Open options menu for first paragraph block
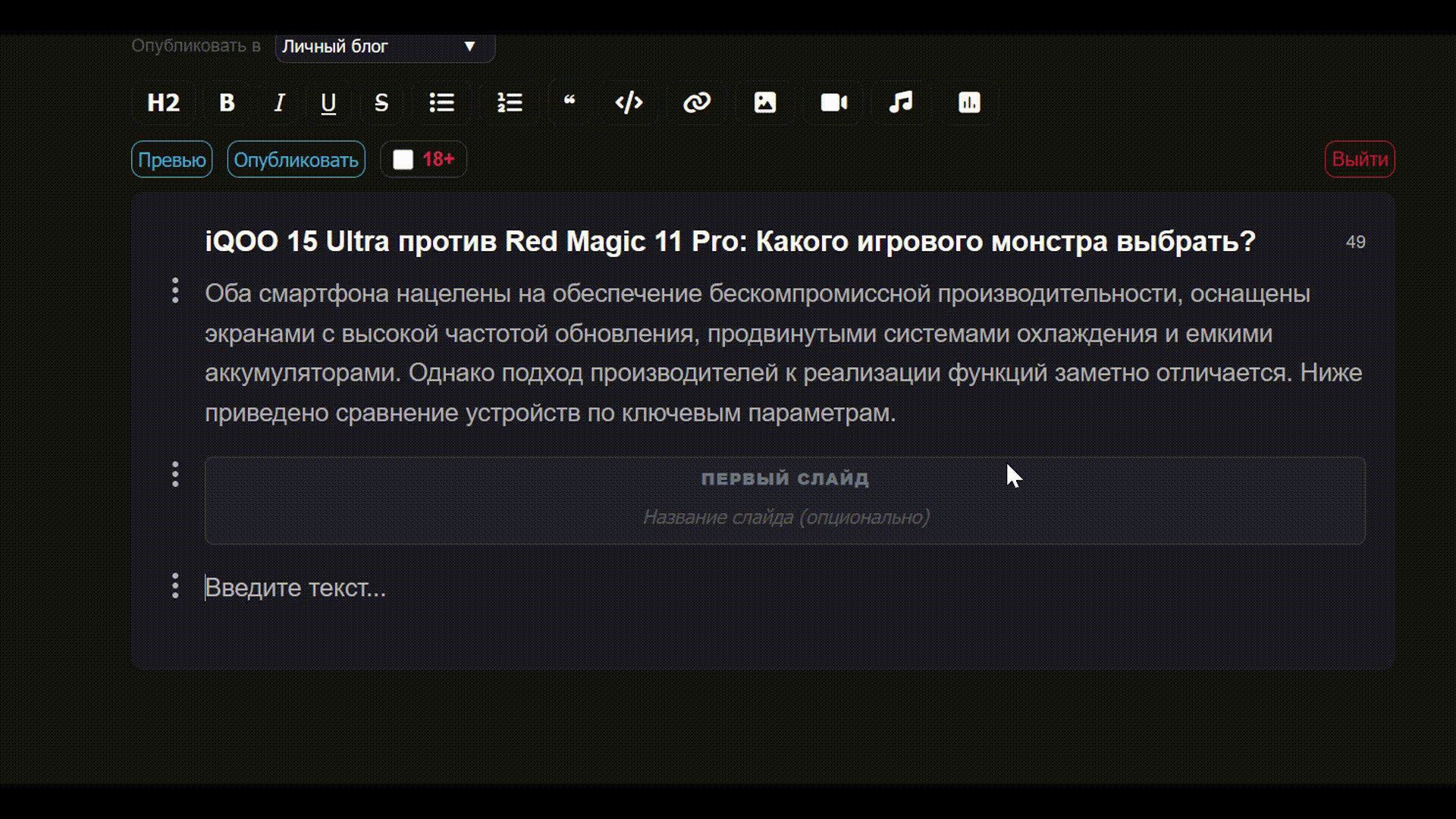Image resolution: width=1456 pixels, height=819 pixels. click(x=175, y=290)
